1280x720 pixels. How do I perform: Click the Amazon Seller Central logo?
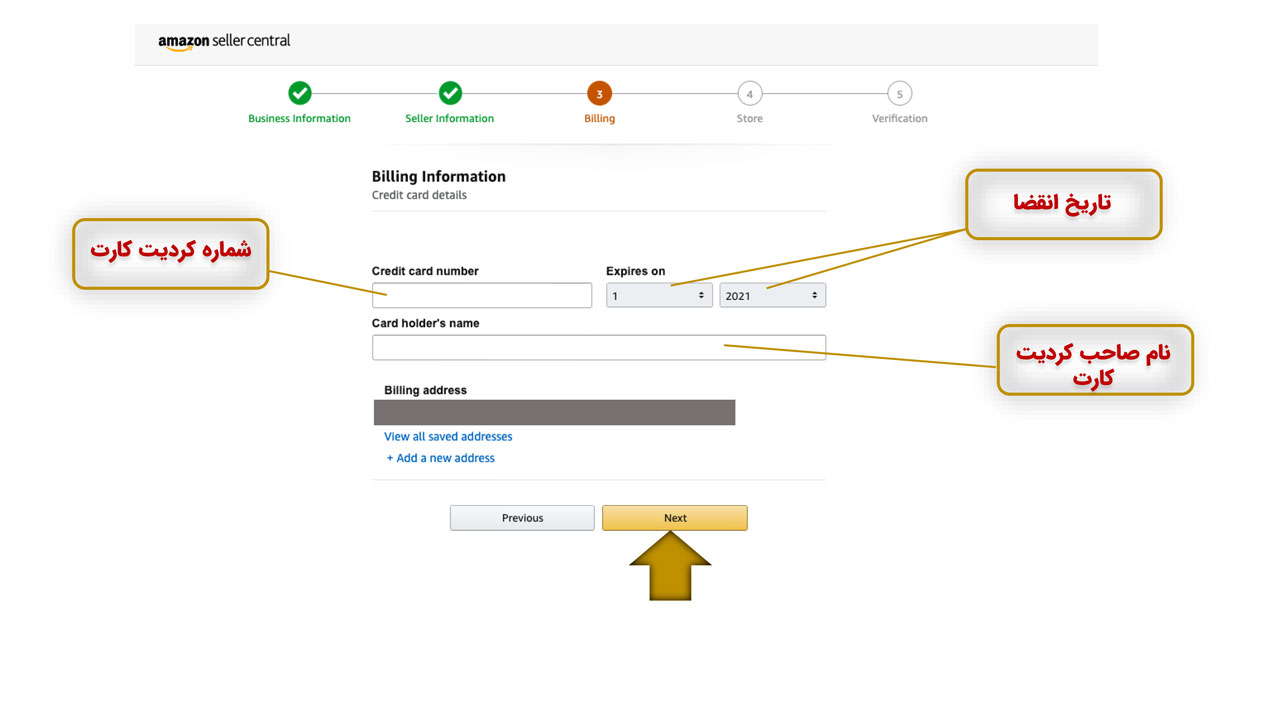[224, 42]
